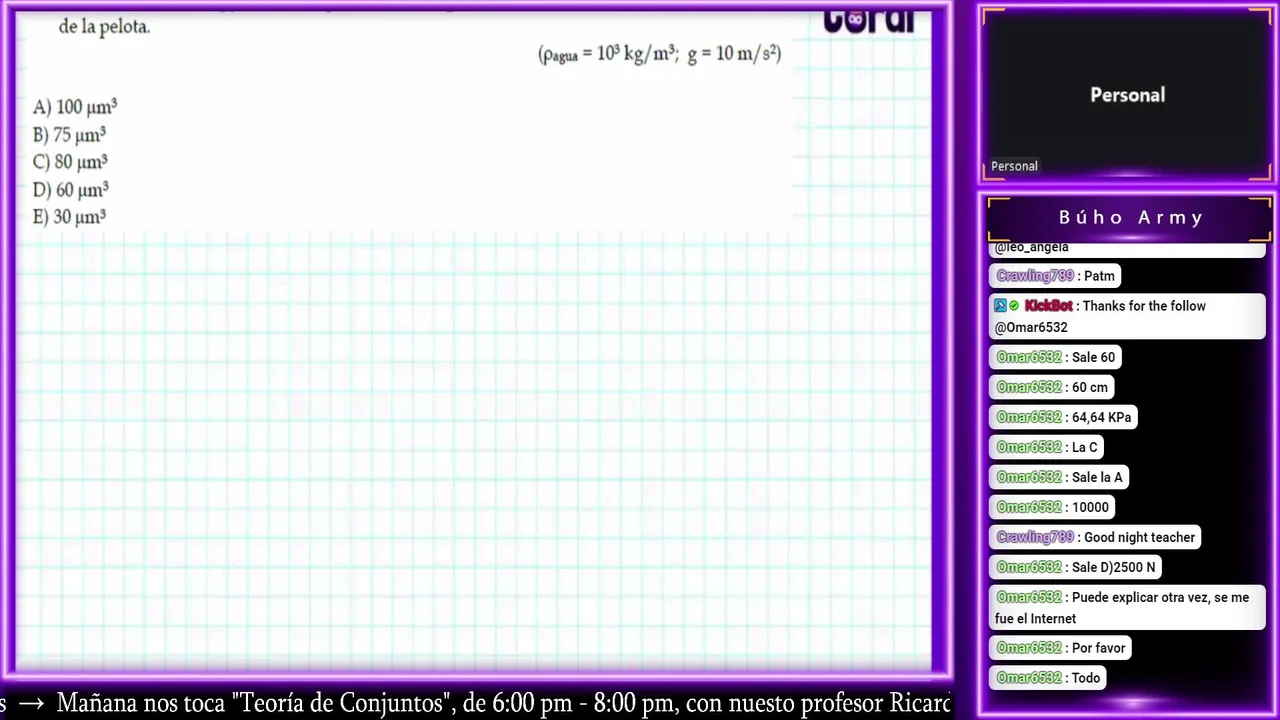The image size is (1280, 720).
Task: Open Crawling789 username on "Good night teacher"
Action: (1035, 537)
